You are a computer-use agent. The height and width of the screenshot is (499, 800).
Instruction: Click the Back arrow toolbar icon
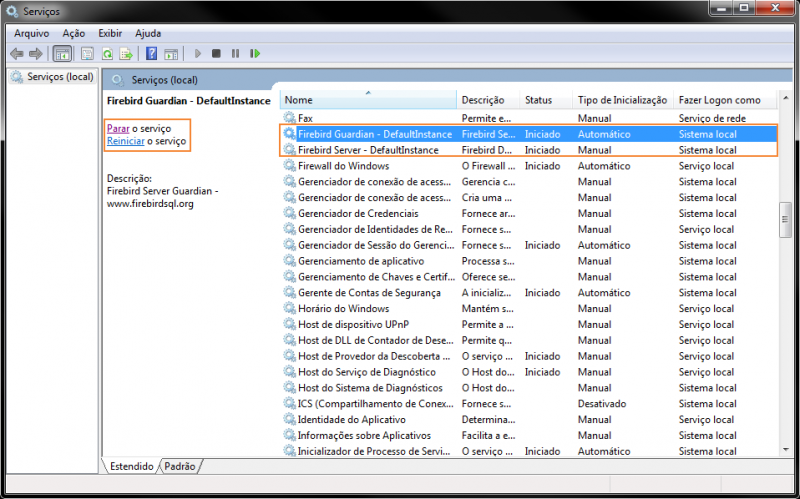point(17,54)
